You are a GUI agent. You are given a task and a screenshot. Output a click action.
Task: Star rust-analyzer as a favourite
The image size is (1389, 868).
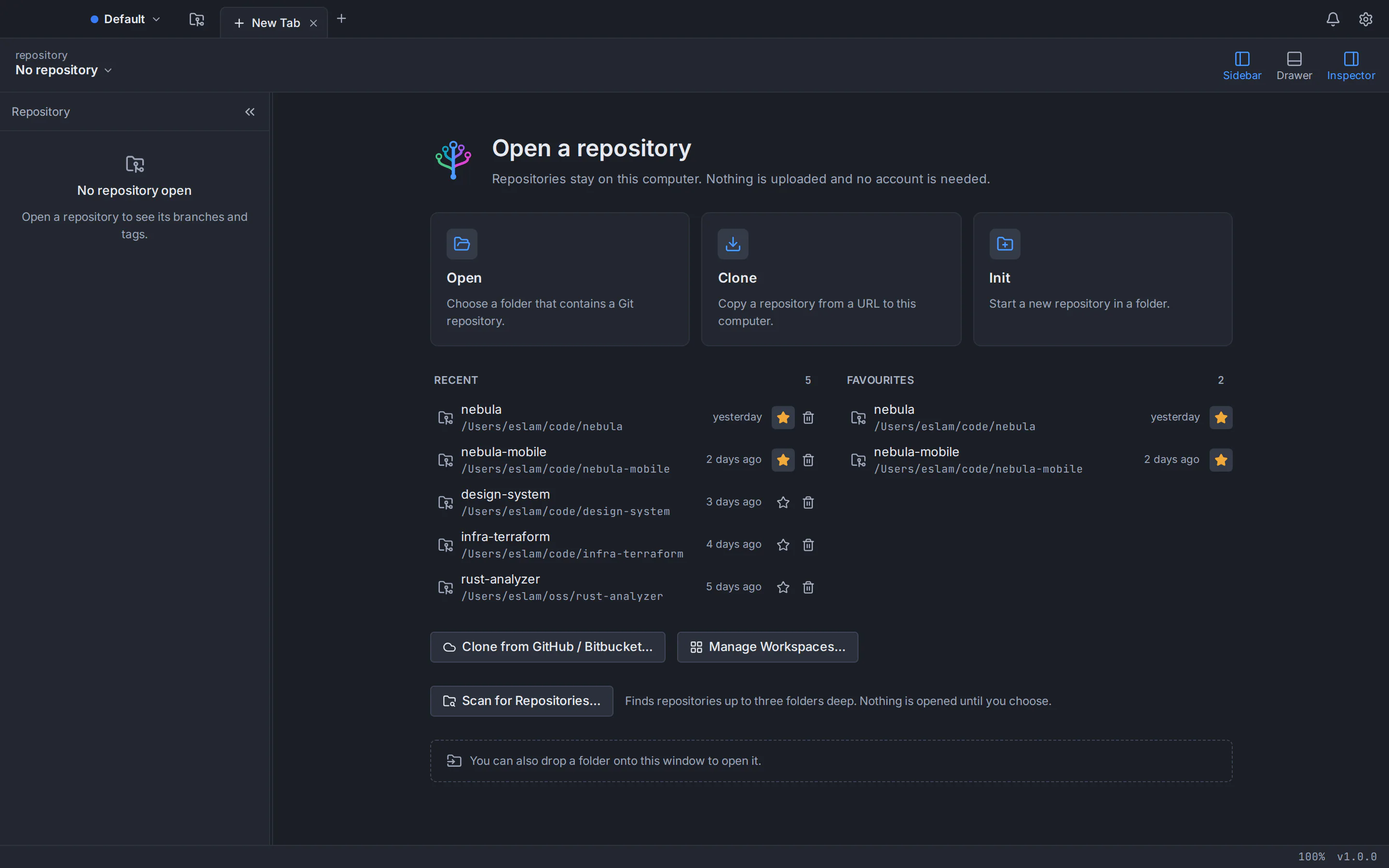783,587
